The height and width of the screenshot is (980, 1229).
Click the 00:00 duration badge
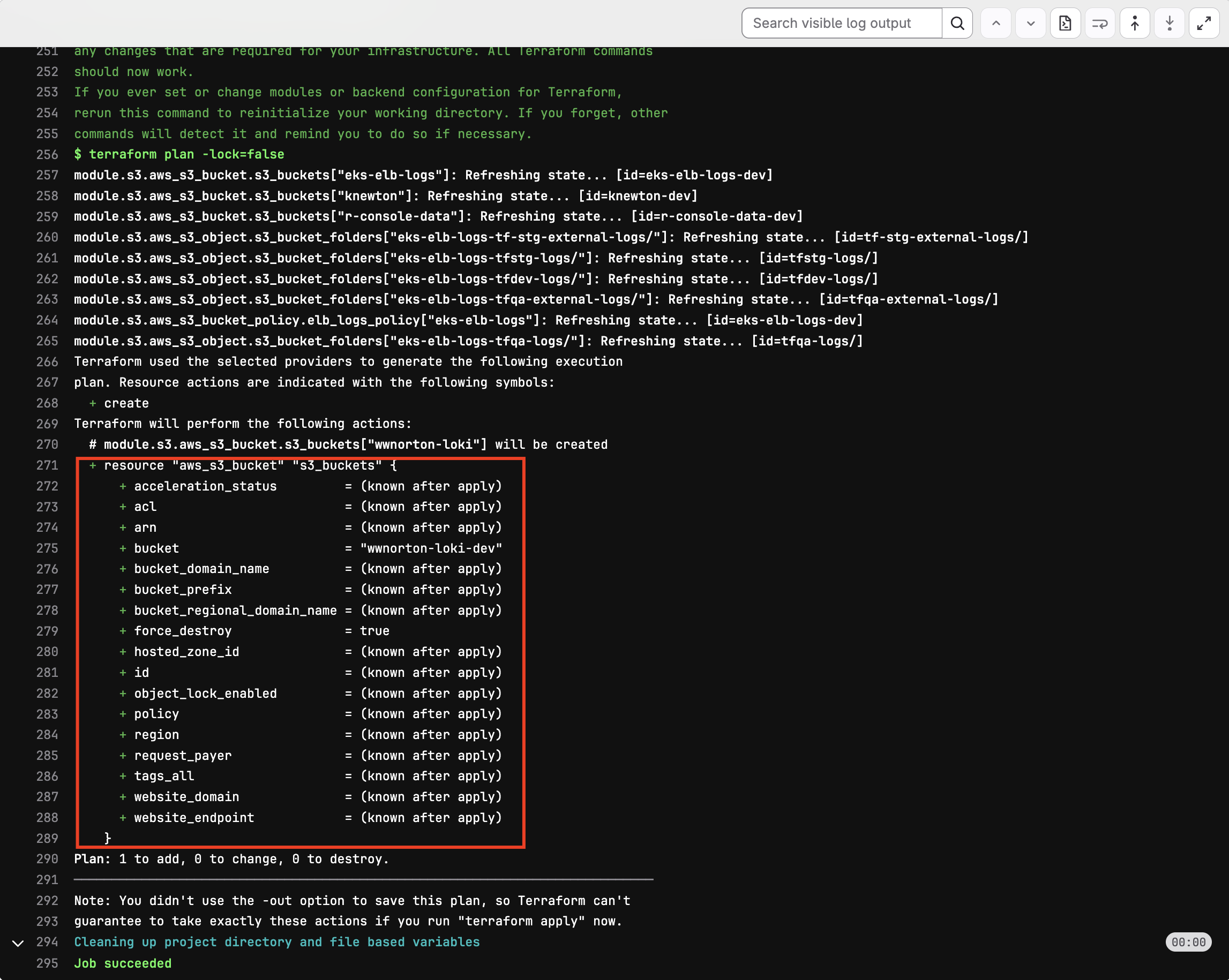coord(1188,943)
